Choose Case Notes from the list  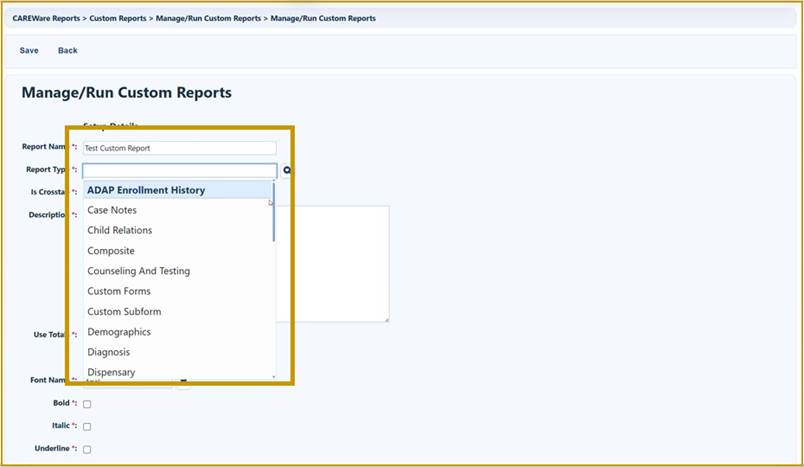tap(178, 210)
